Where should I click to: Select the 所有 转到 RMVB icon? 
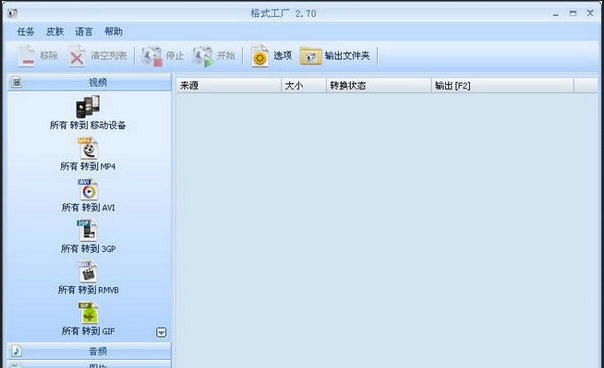88,272
